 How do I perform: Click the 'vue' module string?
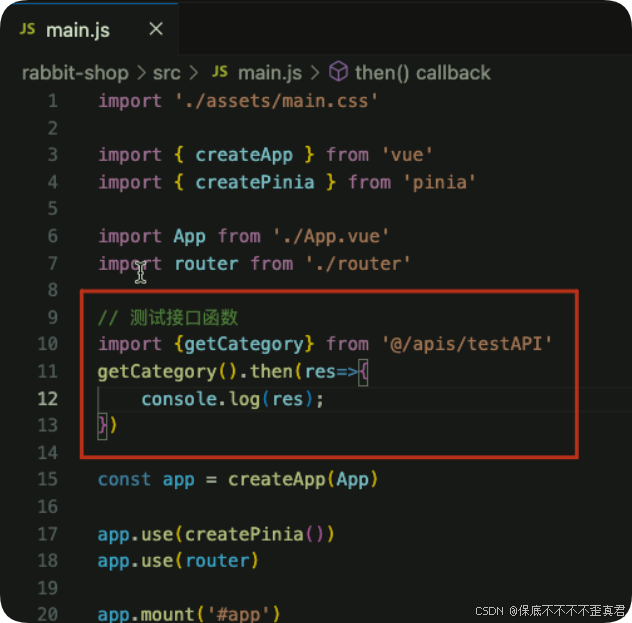pos(407,155)
